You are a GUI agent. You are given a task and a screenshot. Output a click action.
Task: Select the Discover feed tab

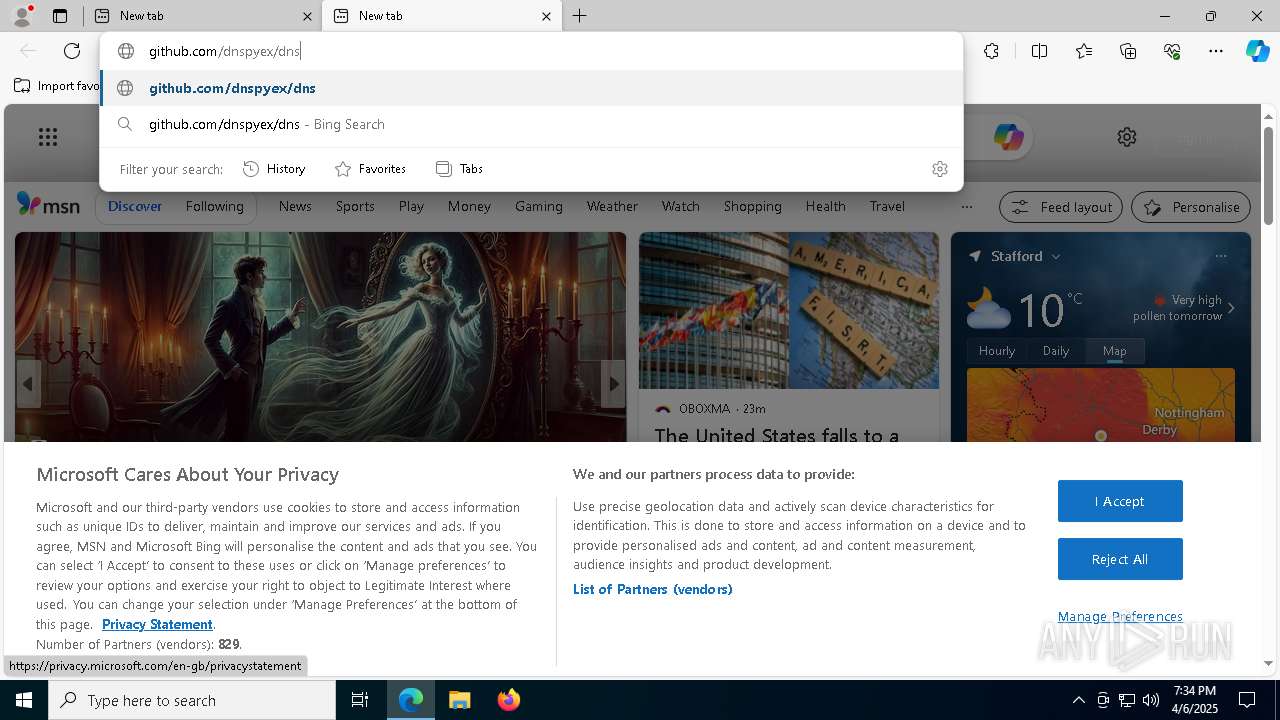tap(135, 206)
